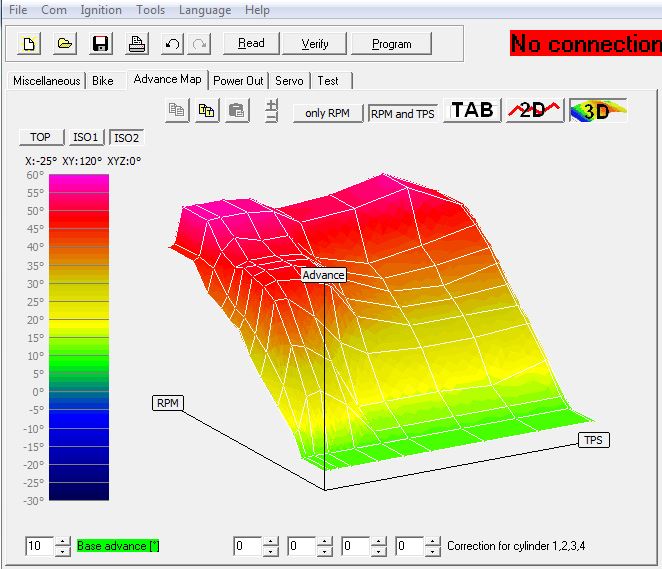
Task: Click the Read button
Action: 251,43
